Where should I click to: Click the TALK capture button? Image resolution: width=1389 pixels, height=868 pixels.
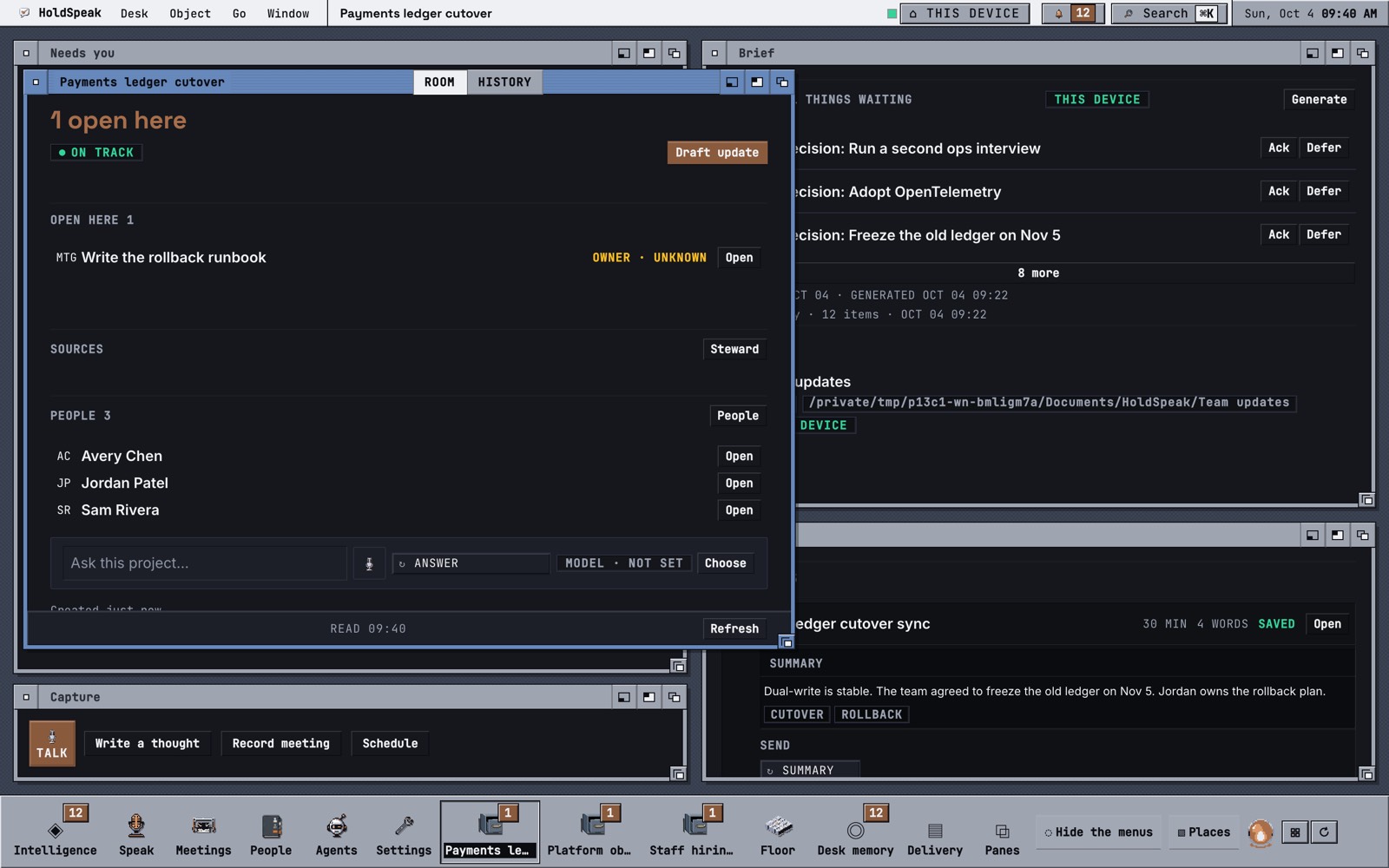[x=52, y=744]
